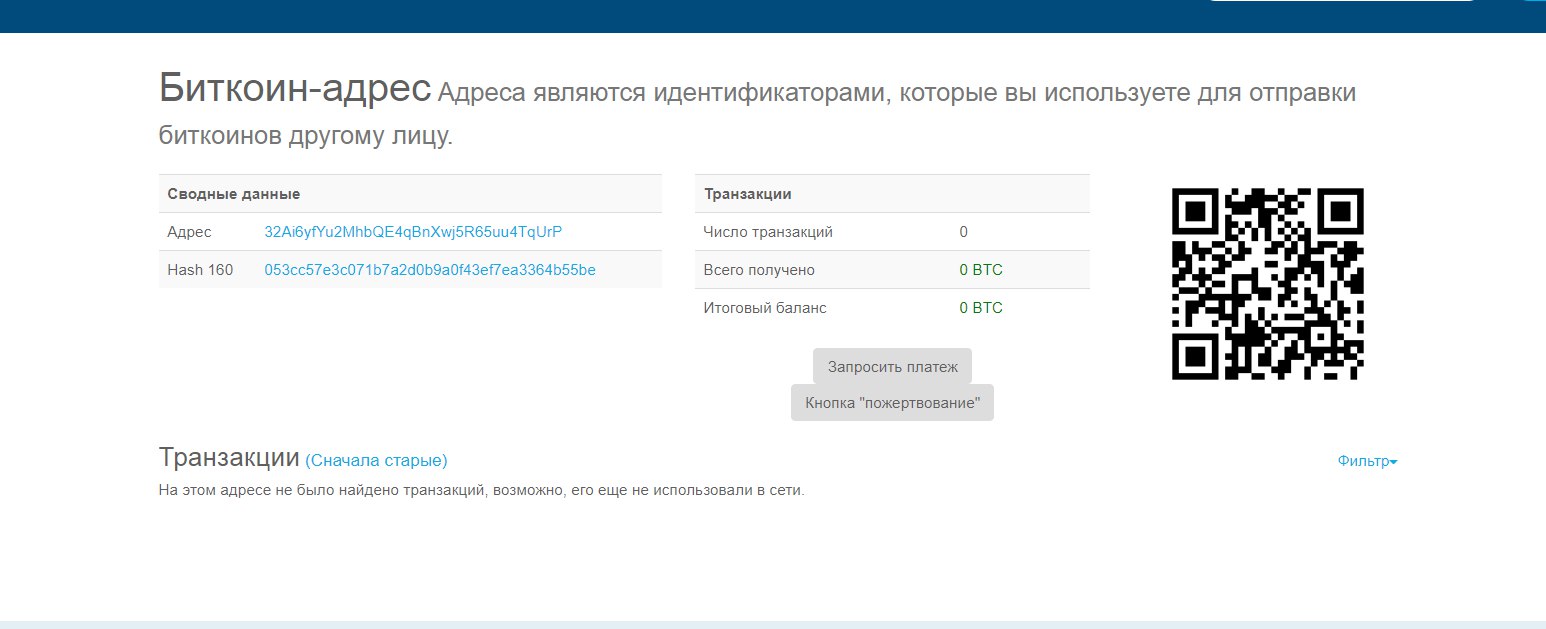Click the Кнопка "пожертвование" button
This screenshot has height=629, width=1546.
coord(892,403)
